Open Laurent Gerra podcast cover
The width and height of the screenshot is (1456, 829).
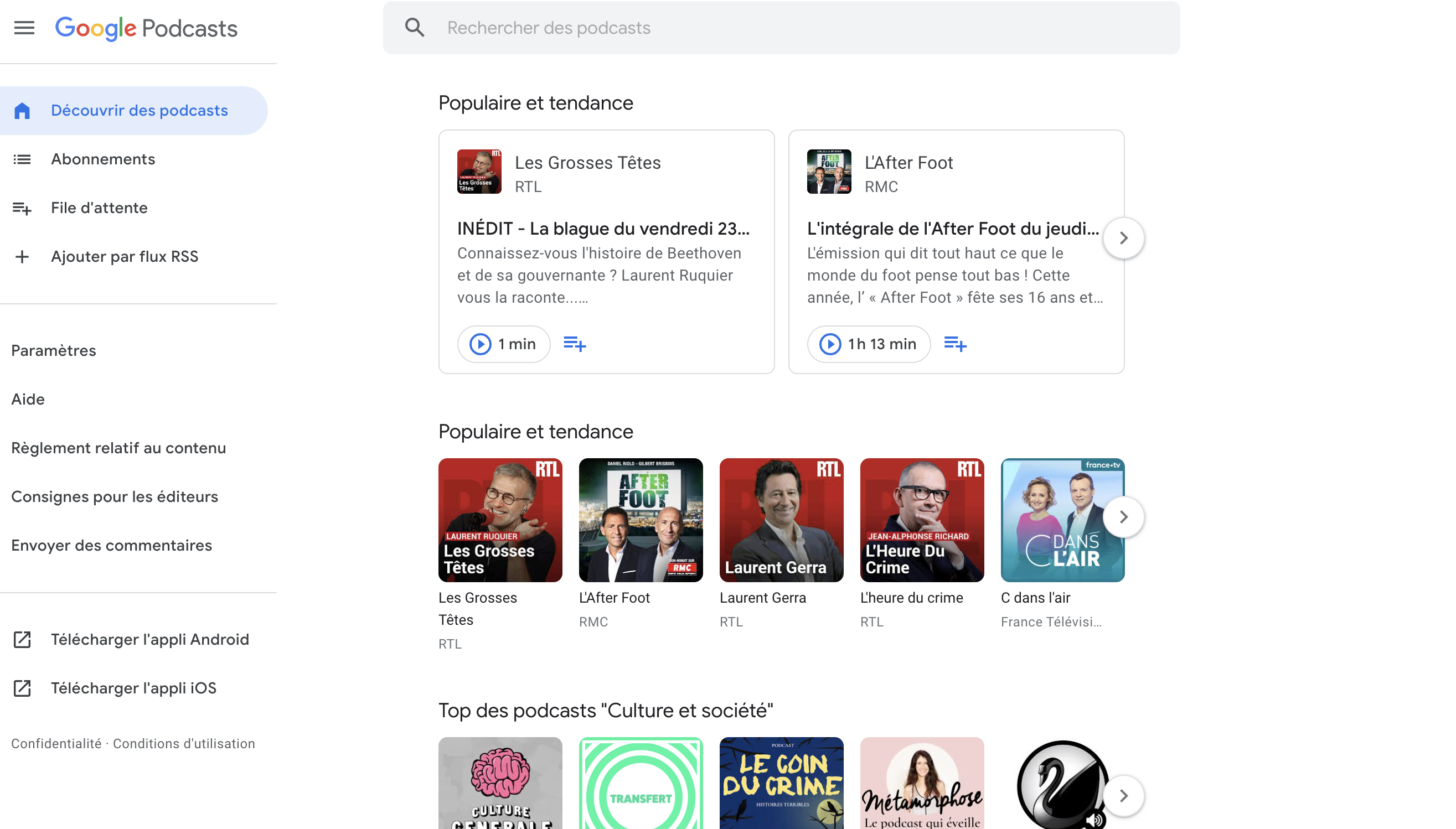tap(781, 520)
